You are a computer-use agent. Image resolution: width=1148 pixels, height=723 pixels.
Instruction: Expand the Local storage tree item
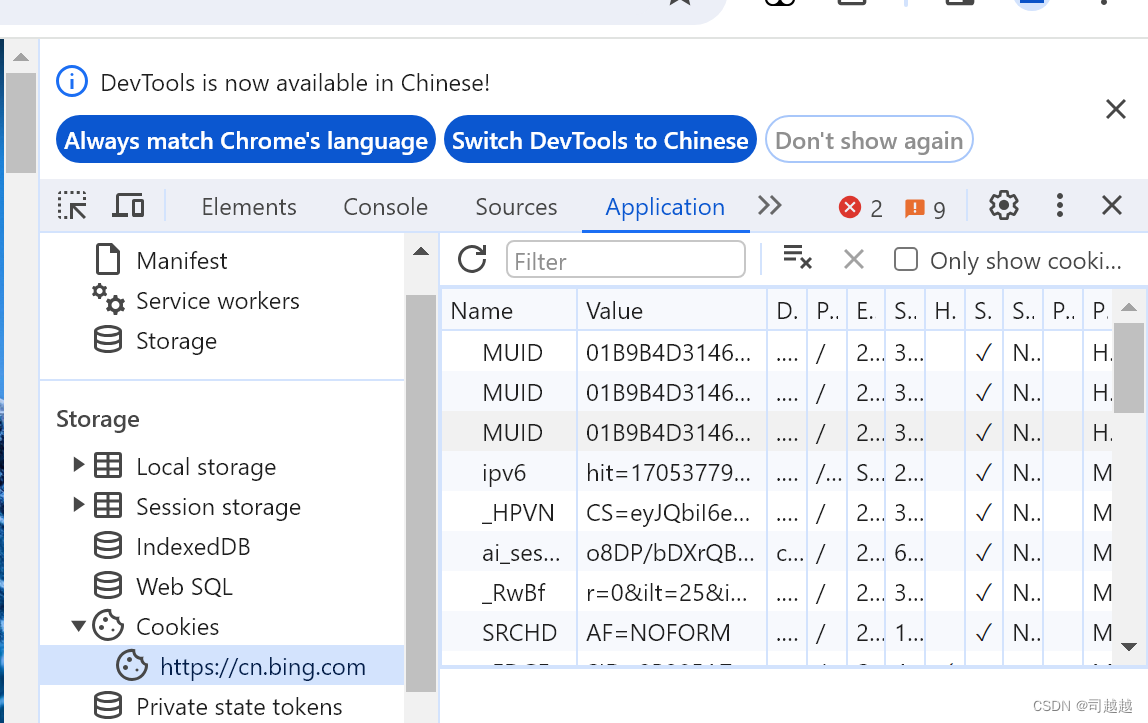[79, 466]
